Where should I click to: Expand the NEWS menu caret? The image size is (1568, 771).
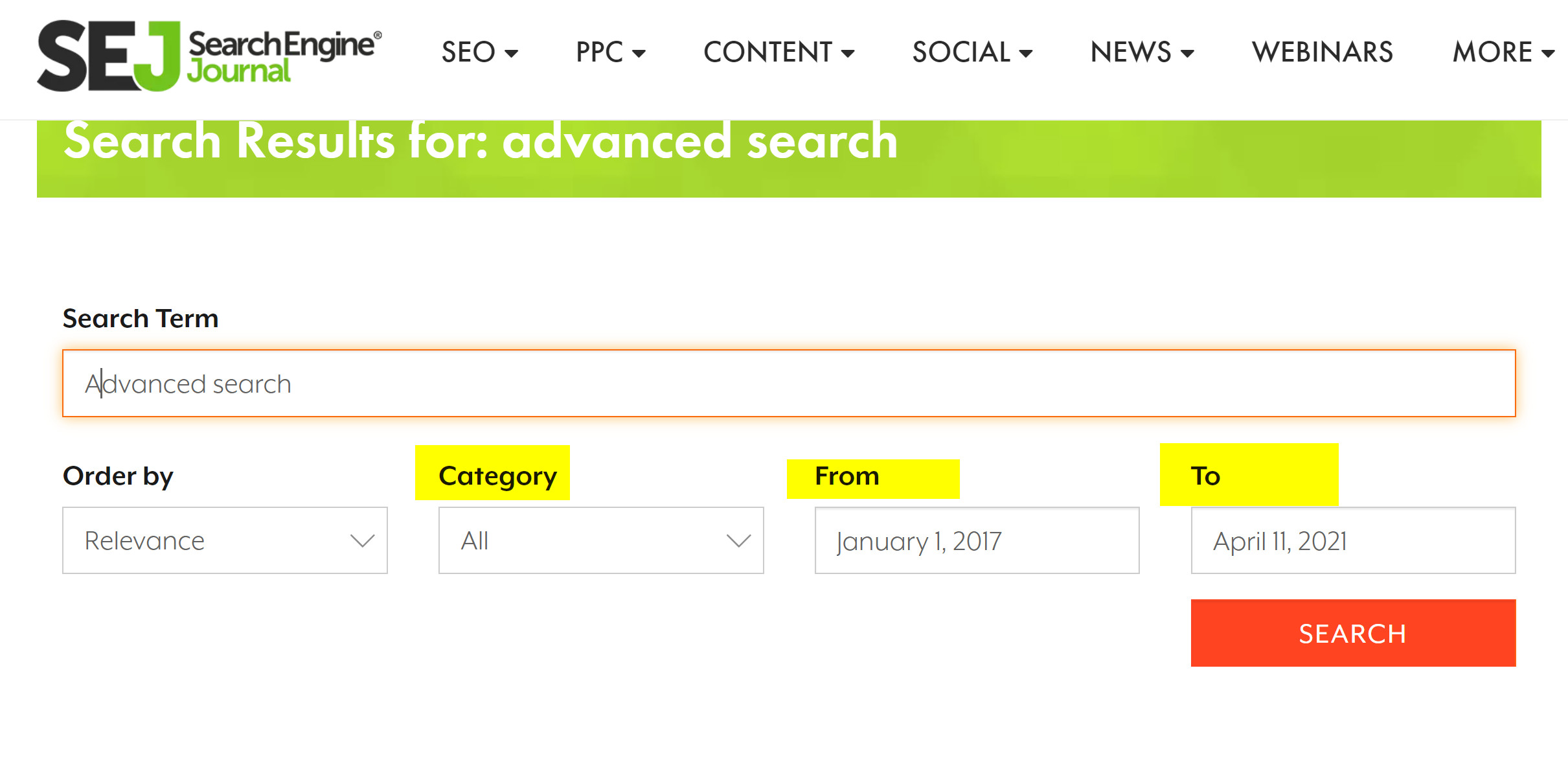pyautogui.click(x=1187, y=54)
